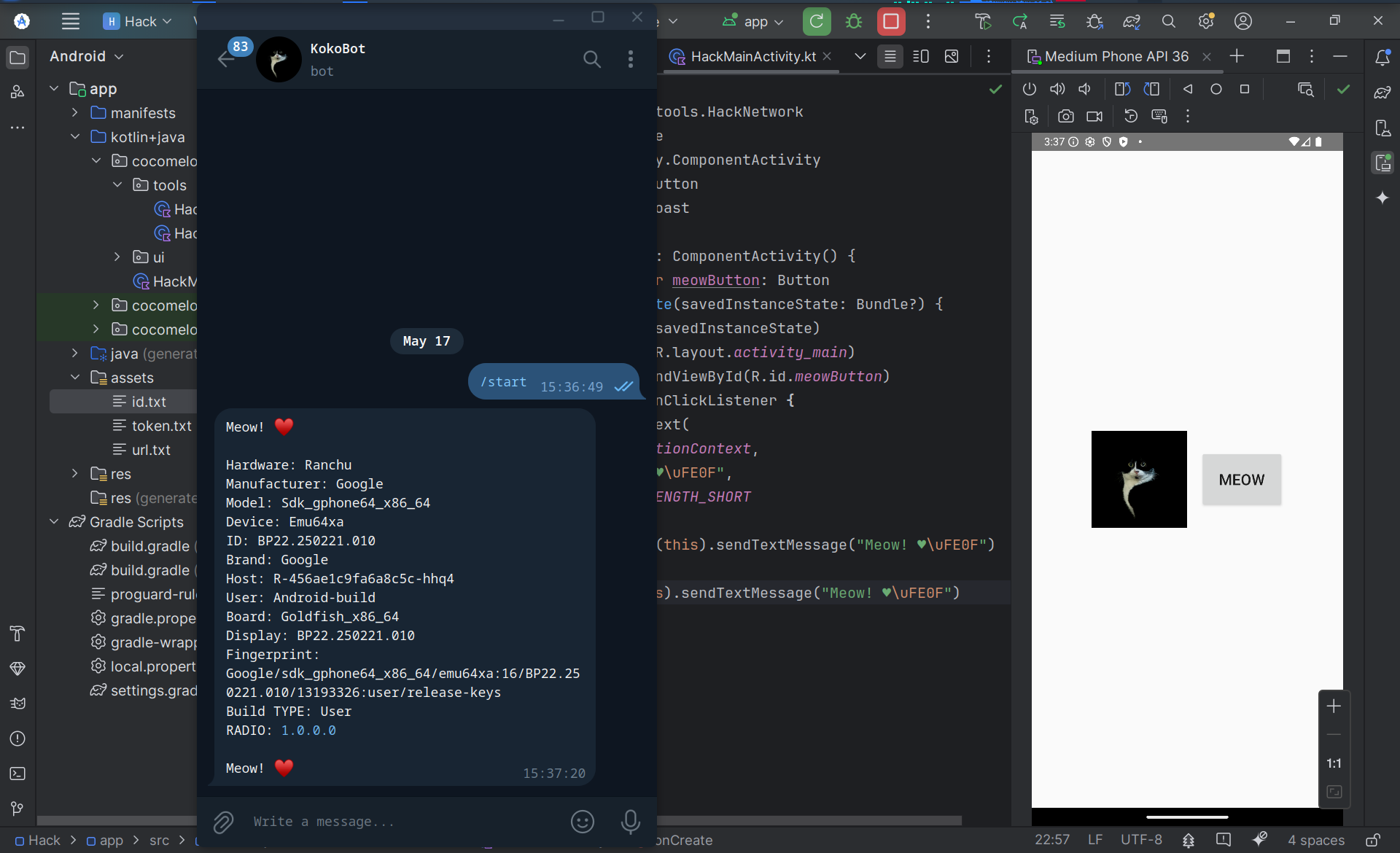Go back from KokoBot chat

point(226,59)
